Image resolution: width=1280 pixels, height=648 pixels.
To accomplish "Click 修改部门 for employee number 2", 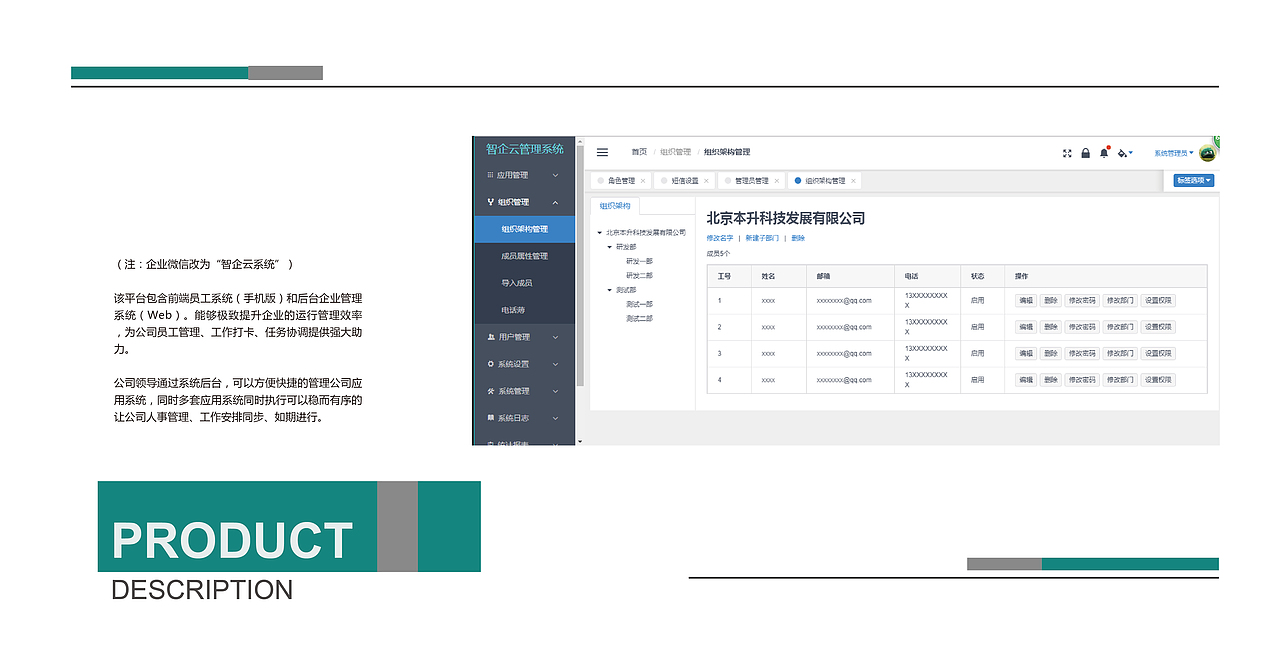I will coord(1120,327).
